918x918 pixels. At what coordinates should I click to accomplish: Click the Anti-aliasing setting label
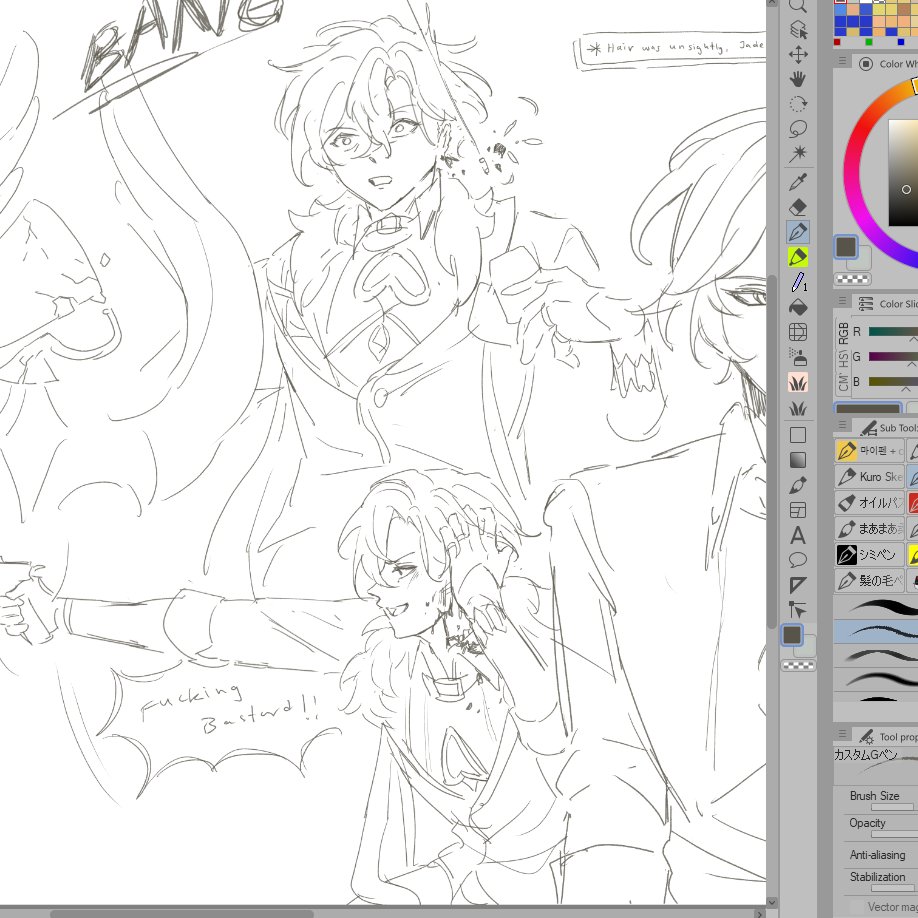877,855
